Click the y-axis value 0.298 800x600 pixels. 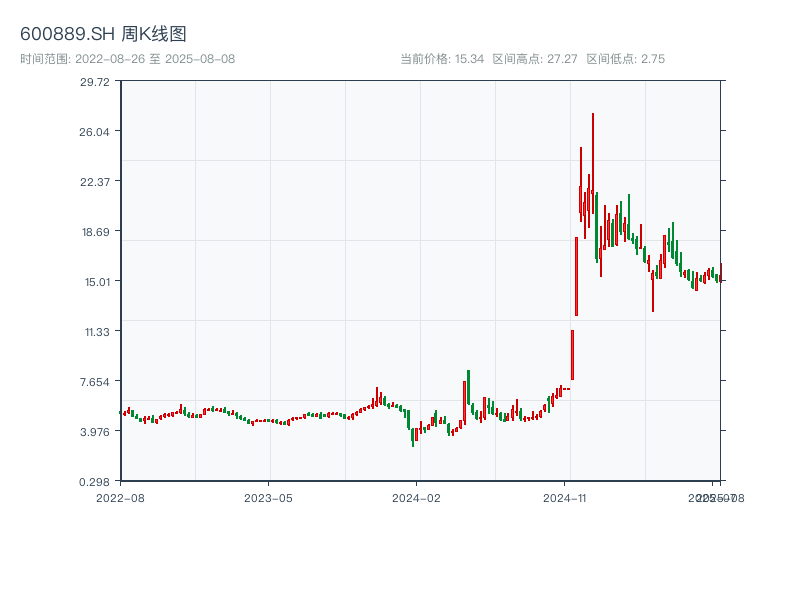coord(94,482)
